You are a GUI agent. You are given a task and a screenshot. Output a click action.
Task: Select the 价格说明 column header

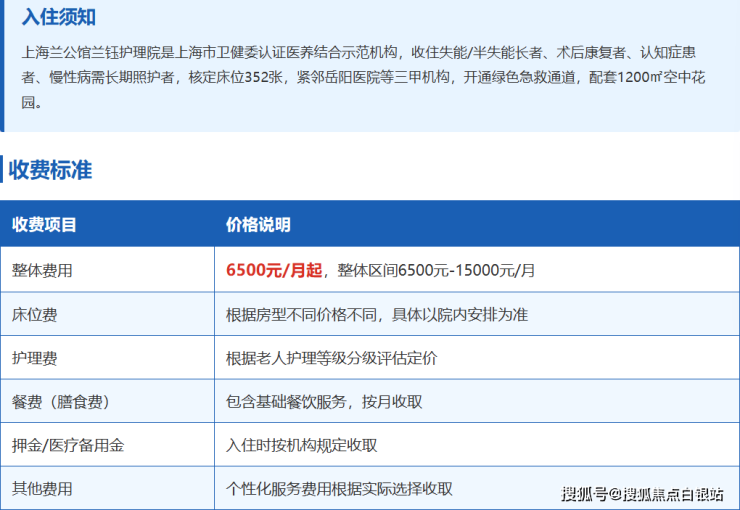click(x=258, y=225)
